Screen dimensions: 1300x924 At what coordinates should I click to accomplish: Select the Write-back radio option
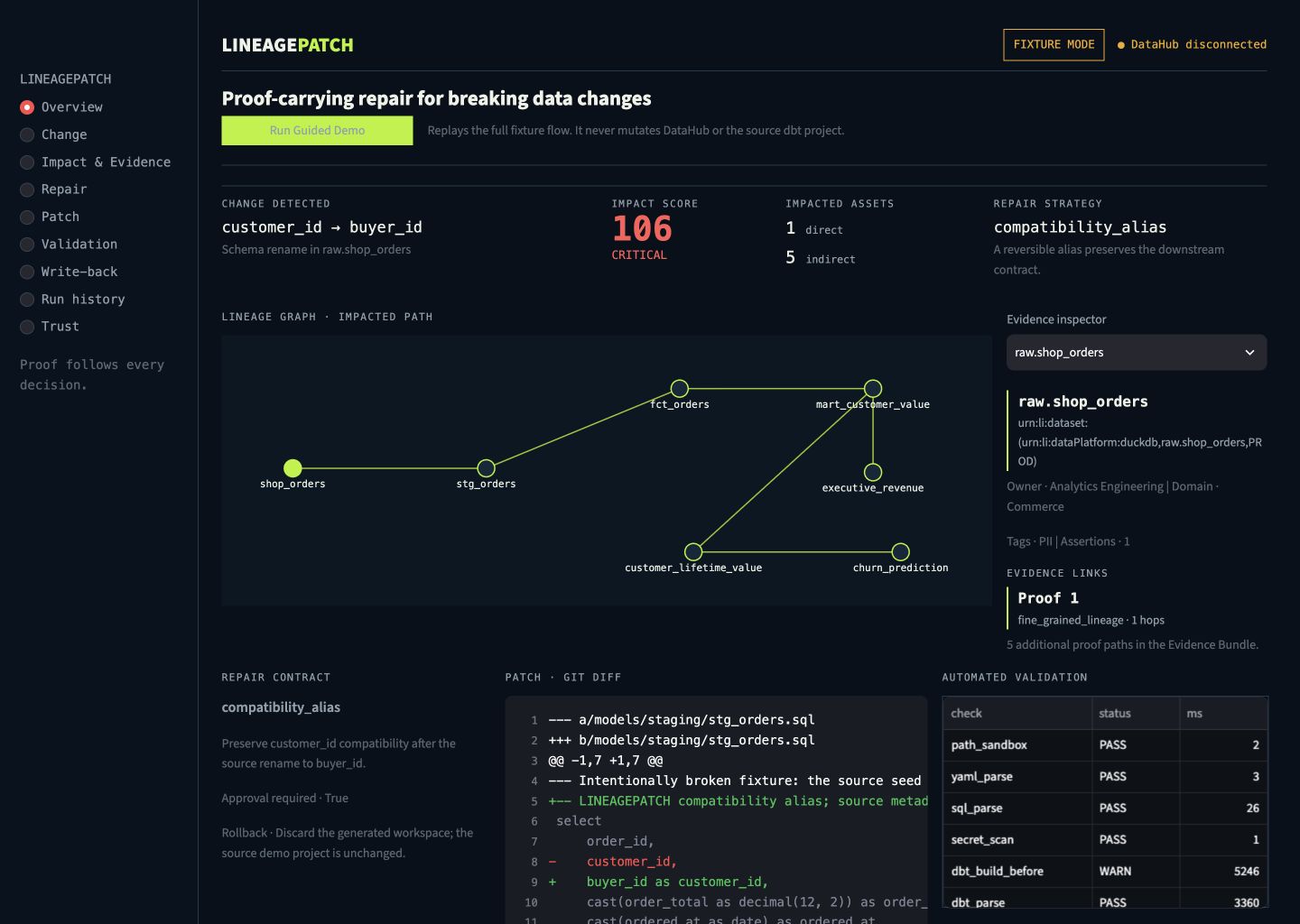click(69, 272)
